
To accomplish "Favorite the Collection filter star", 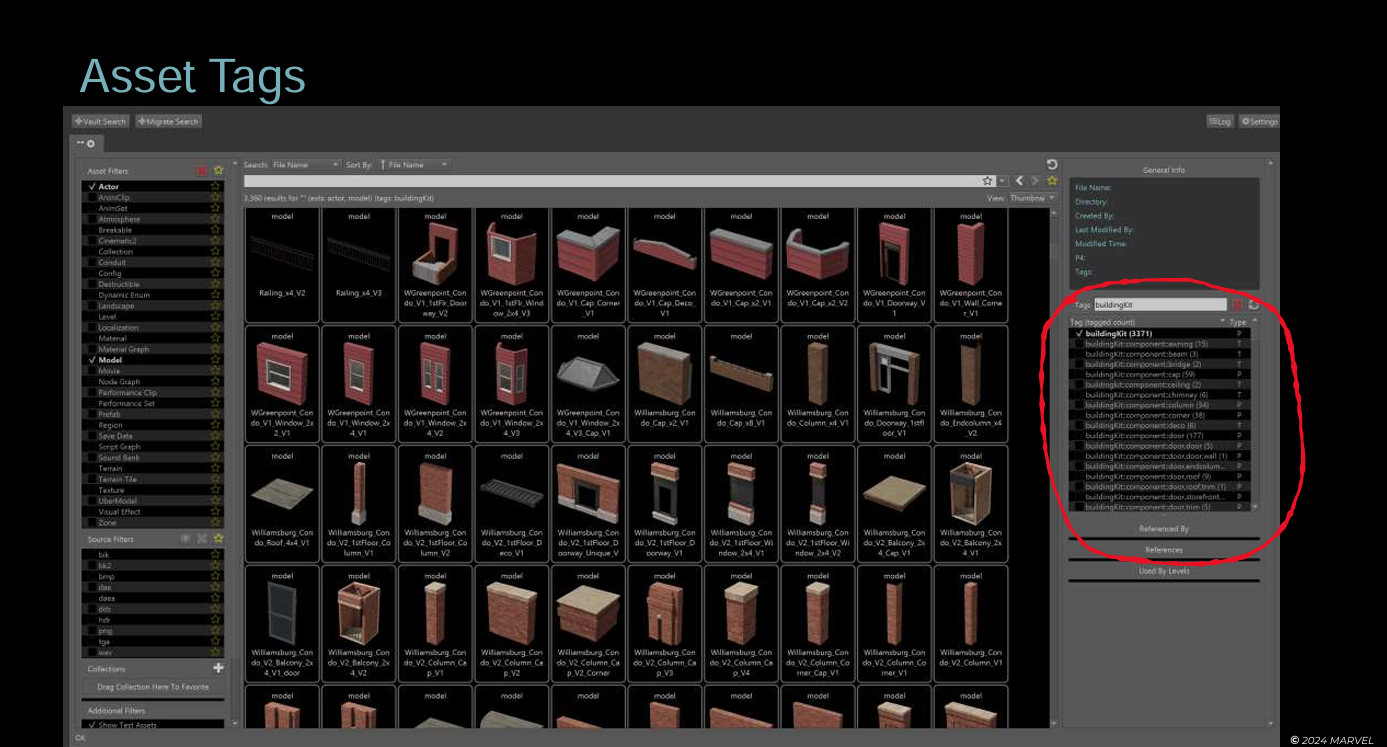I will tap(215, 251).
